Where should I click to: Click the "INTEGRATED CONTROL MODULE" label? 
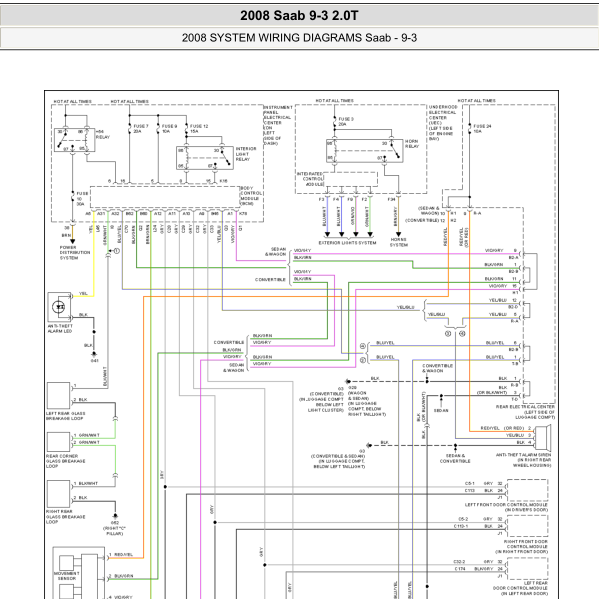[x=310, y=179]
